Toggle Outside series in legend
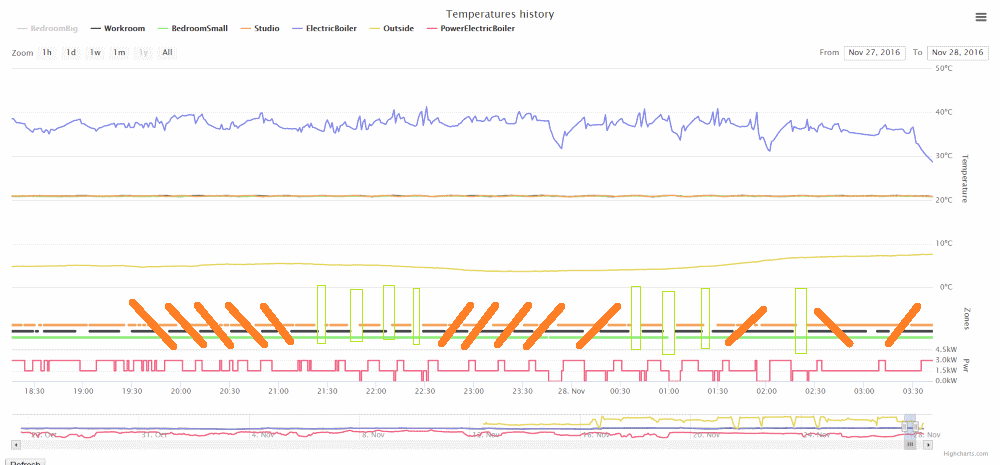This screenshot has width=1000, height=465. click(392, 29)
